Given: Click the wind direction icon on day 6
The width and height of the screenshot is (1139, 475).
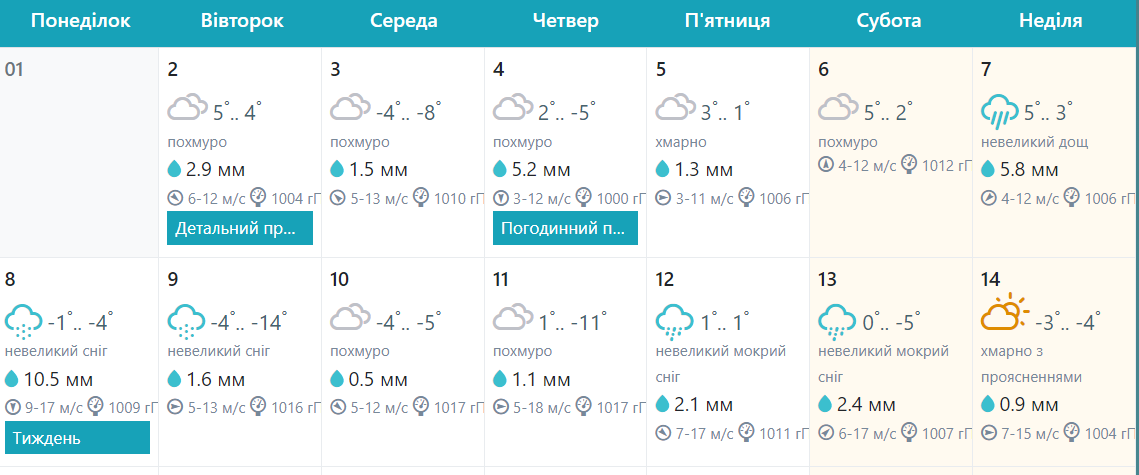Looking at the screenshot, I should tap(825, 164).
